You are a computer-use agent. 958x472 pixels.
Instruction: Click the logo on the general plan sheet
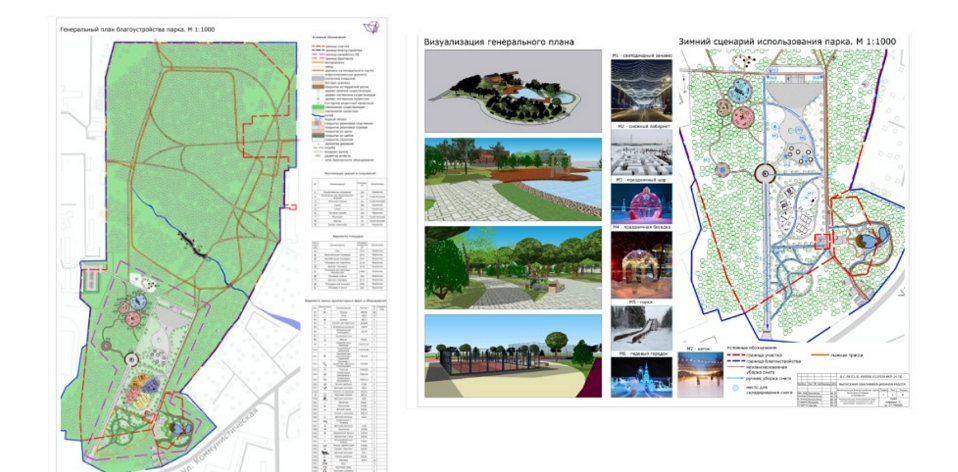tap(370, 29)
